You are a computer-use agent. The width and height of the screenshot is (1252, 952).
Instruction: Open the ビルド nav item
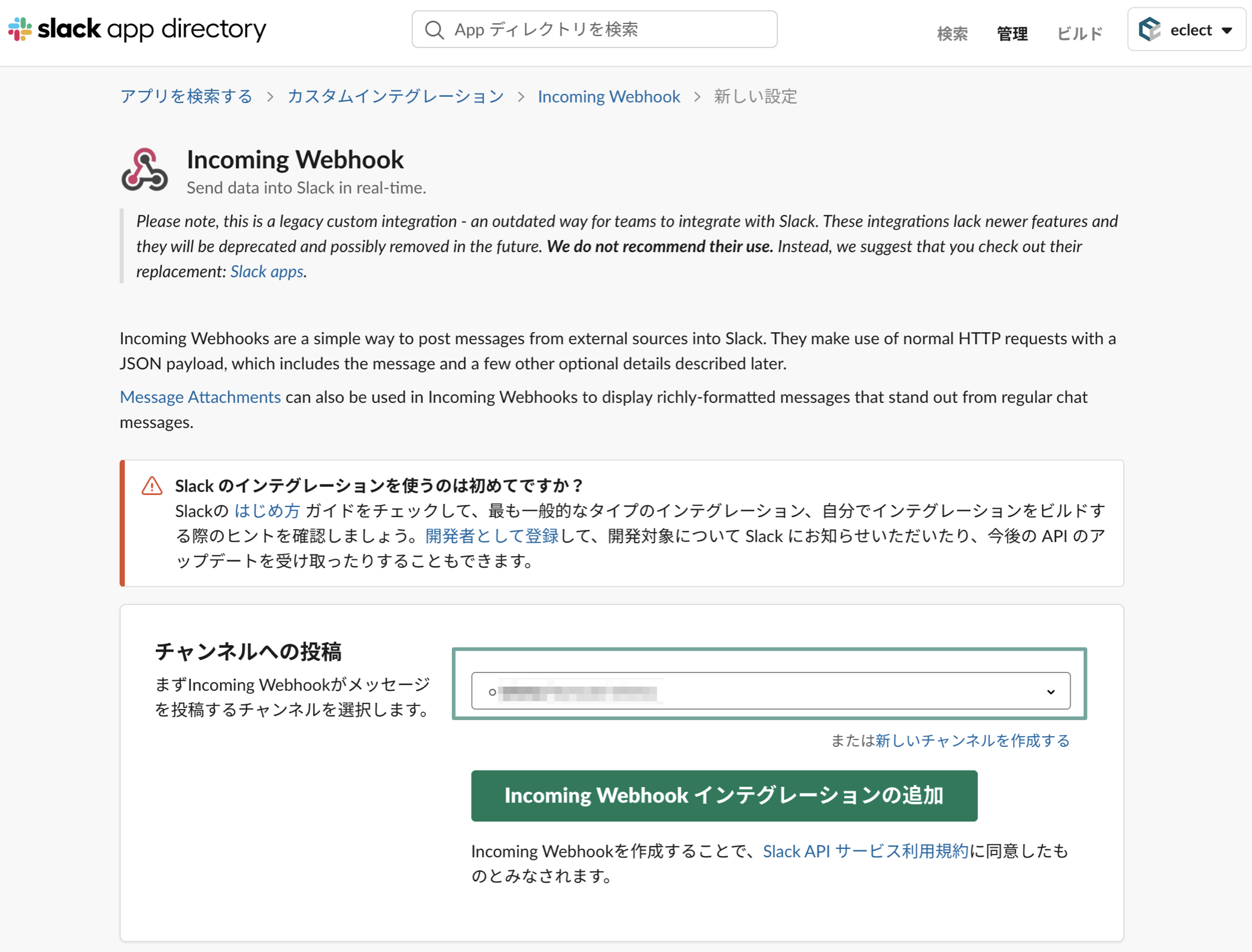pyautogui.click(x=1080, y=33)
